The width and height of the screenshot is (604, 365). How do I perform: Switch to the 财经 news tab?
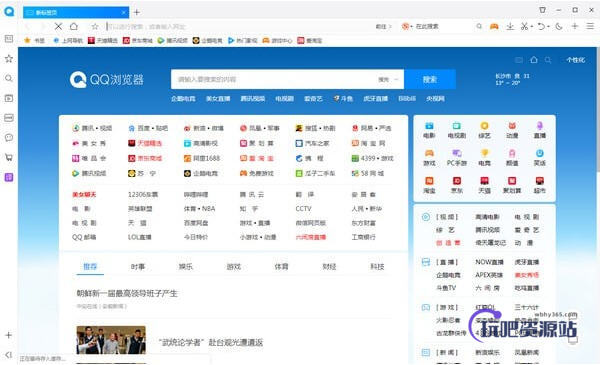click(329, 266)
